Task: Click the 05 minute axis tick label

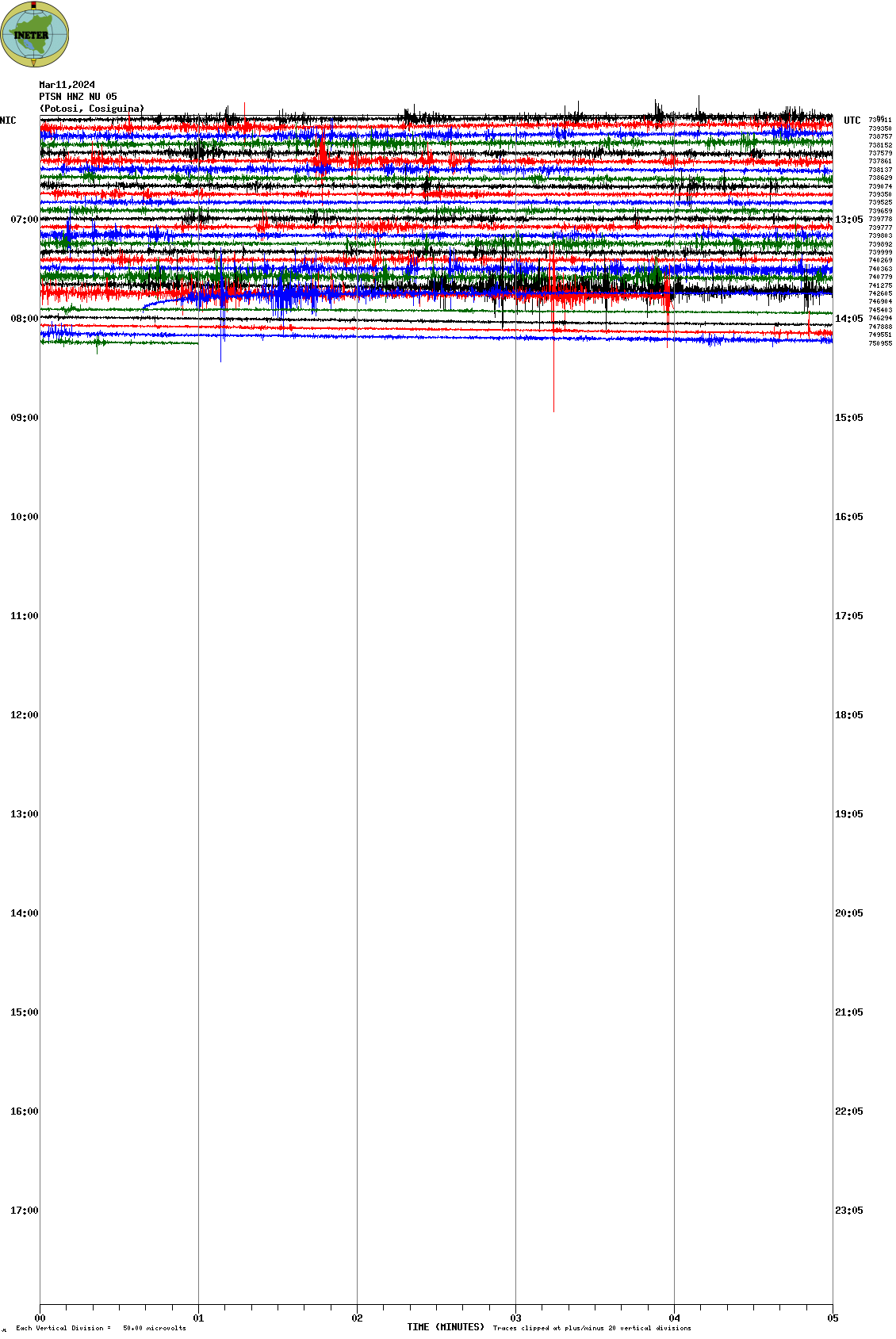Action: [x=833, y=1318]
